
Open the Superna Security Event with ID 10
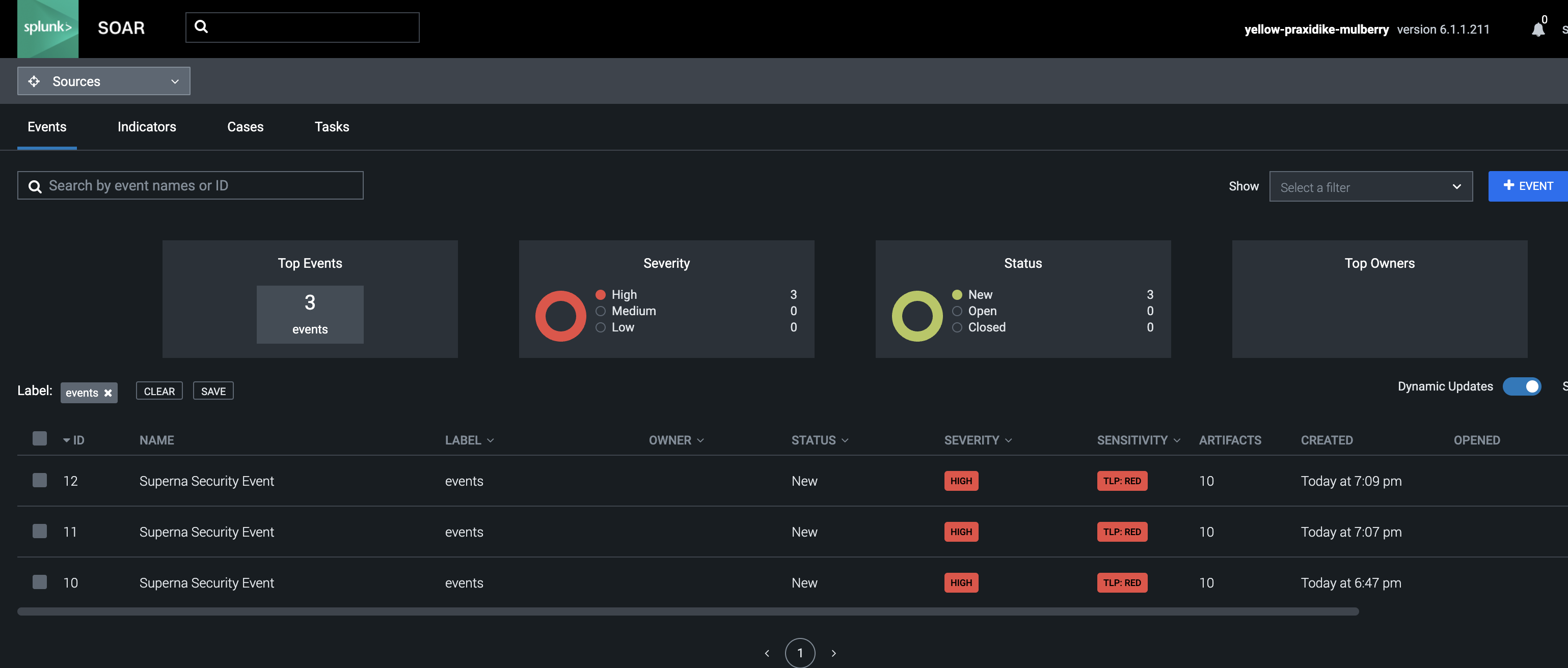tap(207, 582)
